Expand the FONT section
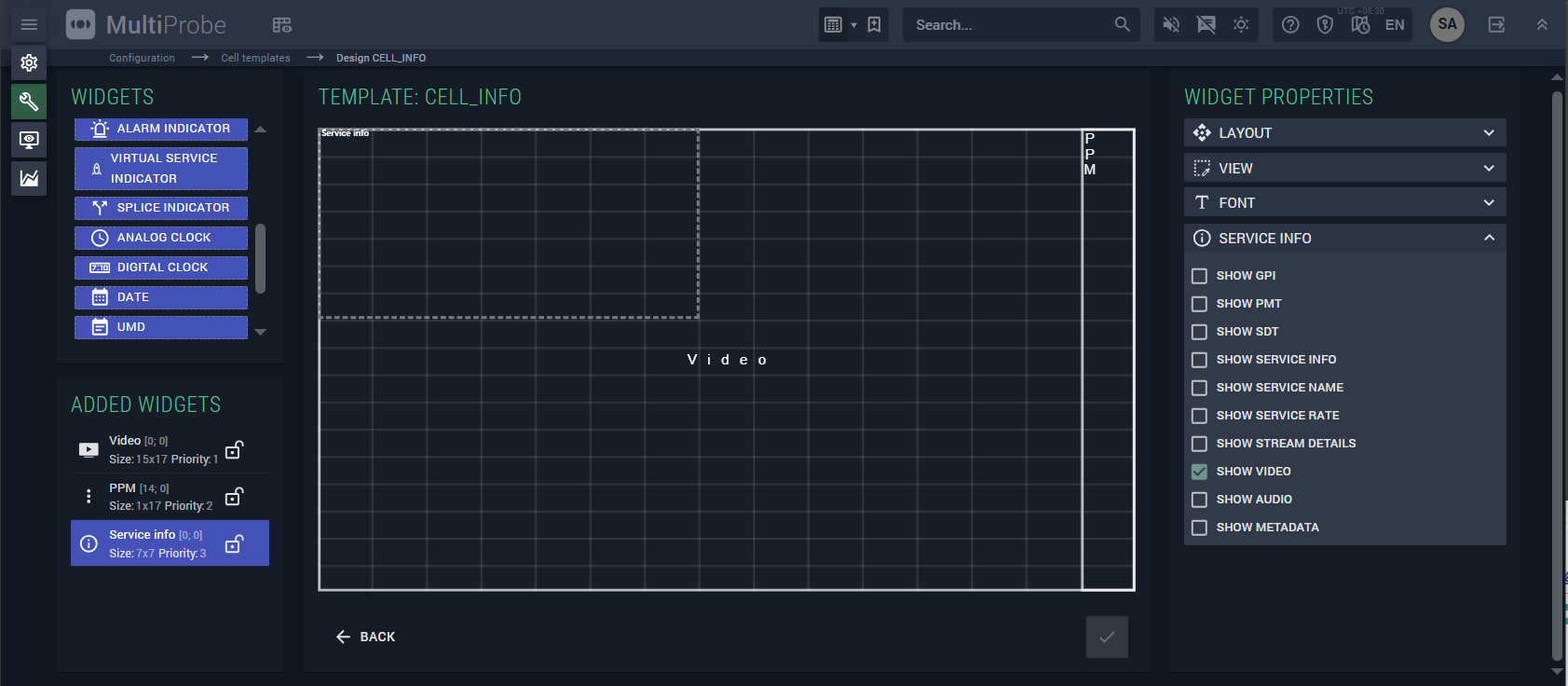 [1344, 202]
